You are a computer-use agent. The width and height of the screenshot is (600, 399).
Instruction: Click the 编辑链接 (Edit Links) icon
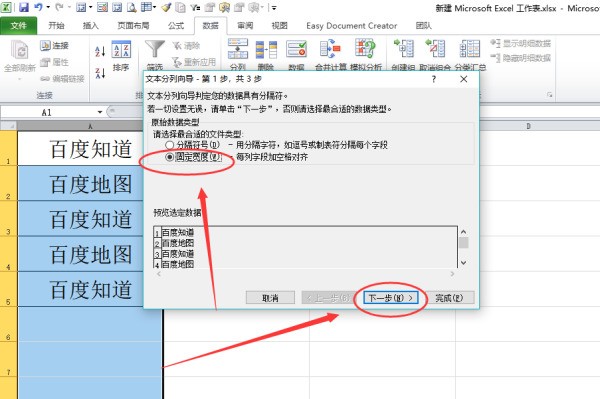(x=62, y=78)
